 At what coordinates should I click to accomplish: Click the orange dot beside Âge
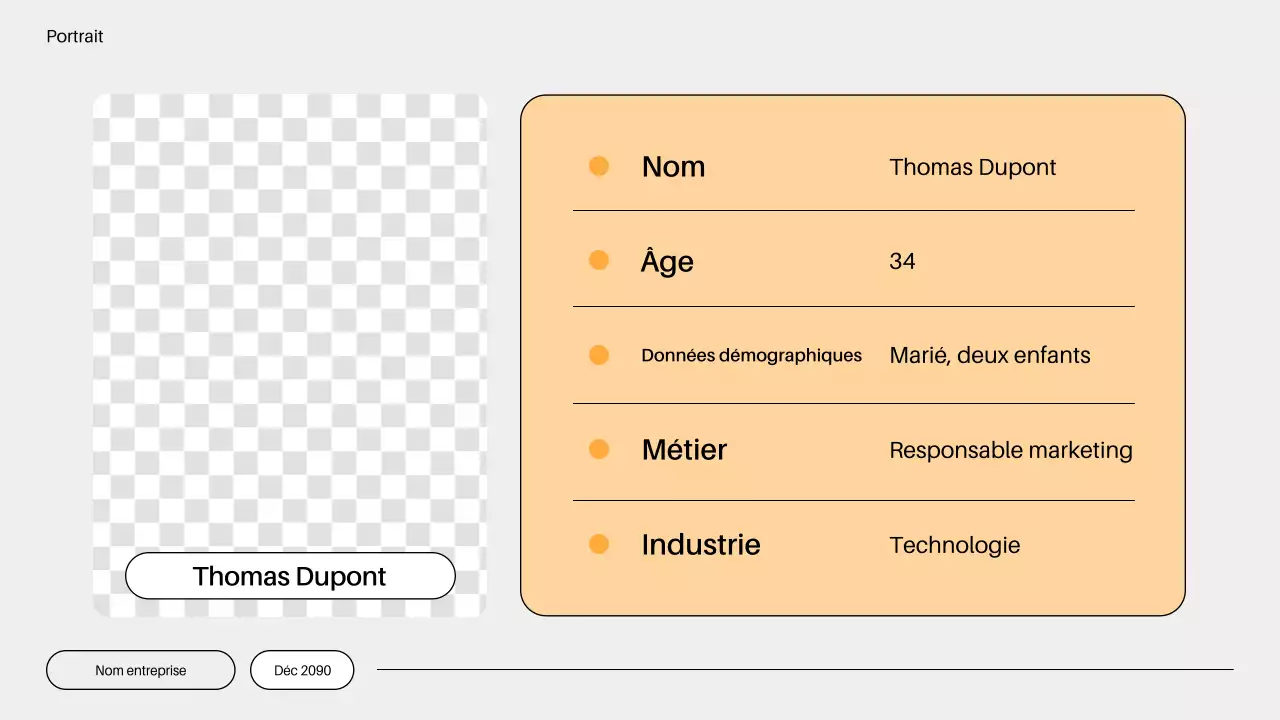599,260
